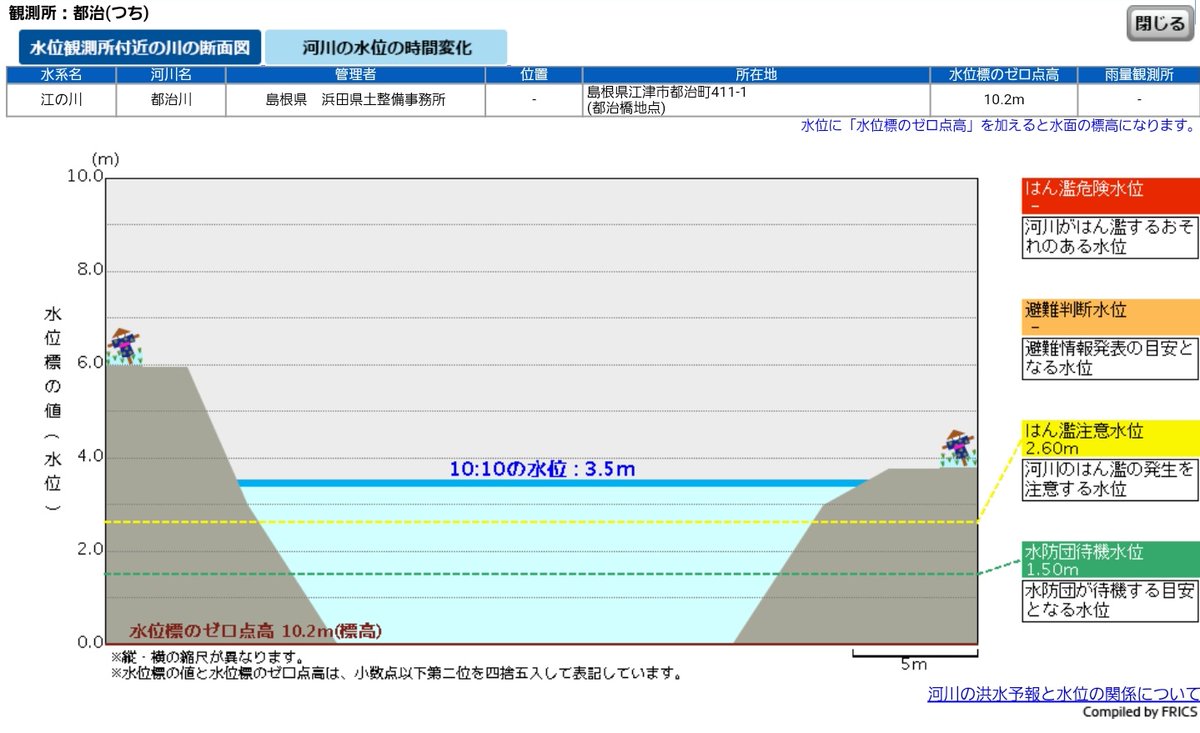This screenshot has height=733, width=1200.
Task: Click the 5m scale bar label
Action: pos(914,664)
